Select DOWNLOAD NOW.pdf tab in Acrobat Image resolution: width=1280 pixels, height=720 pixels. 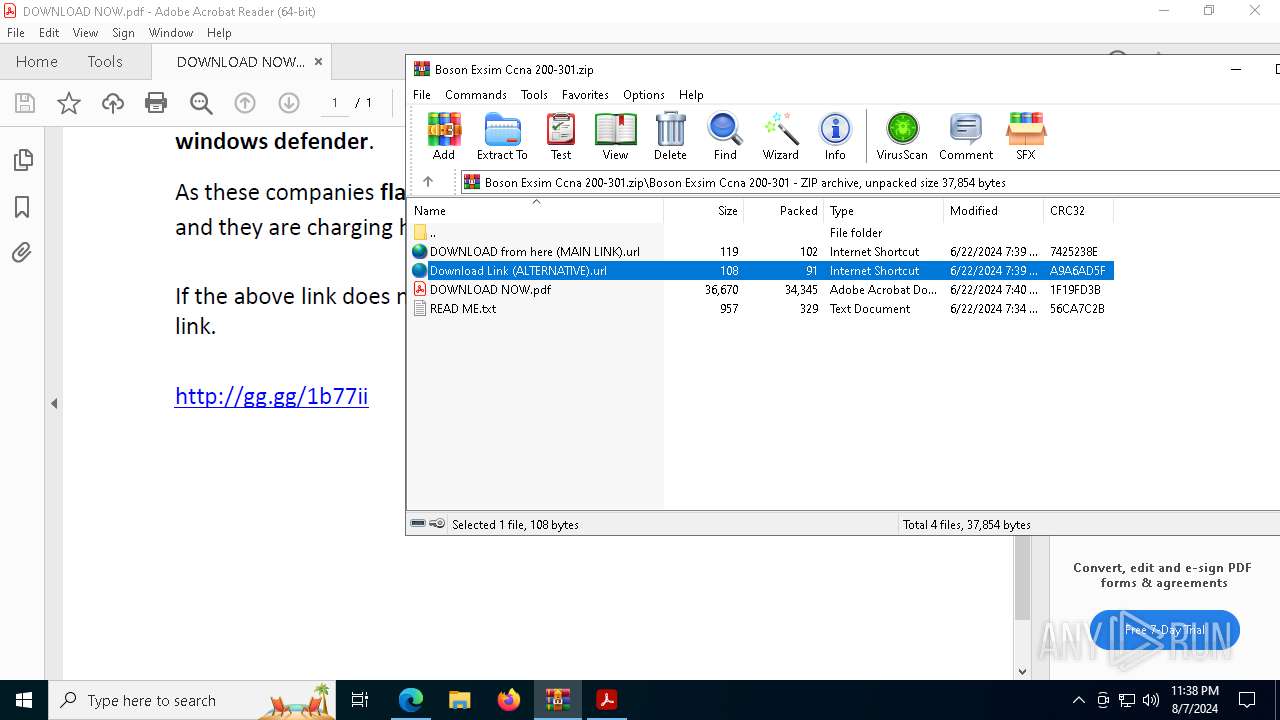tap(241, 61)
